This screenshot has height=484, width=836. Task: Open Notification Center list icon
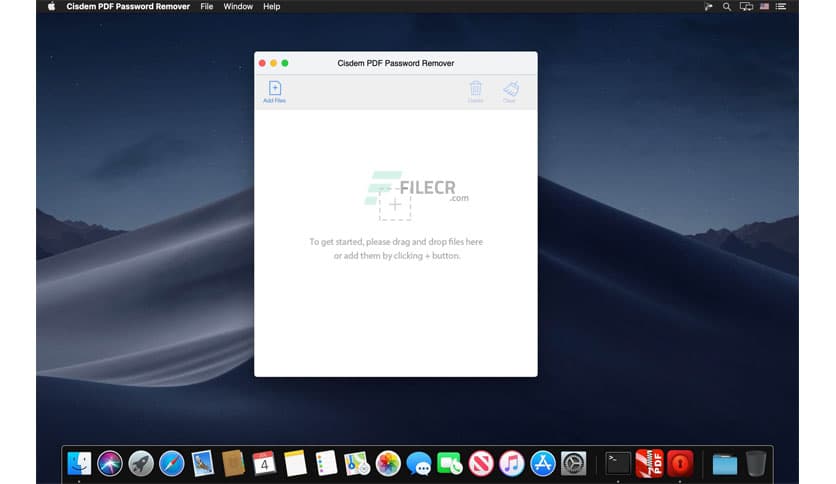(x=781, y=6)
